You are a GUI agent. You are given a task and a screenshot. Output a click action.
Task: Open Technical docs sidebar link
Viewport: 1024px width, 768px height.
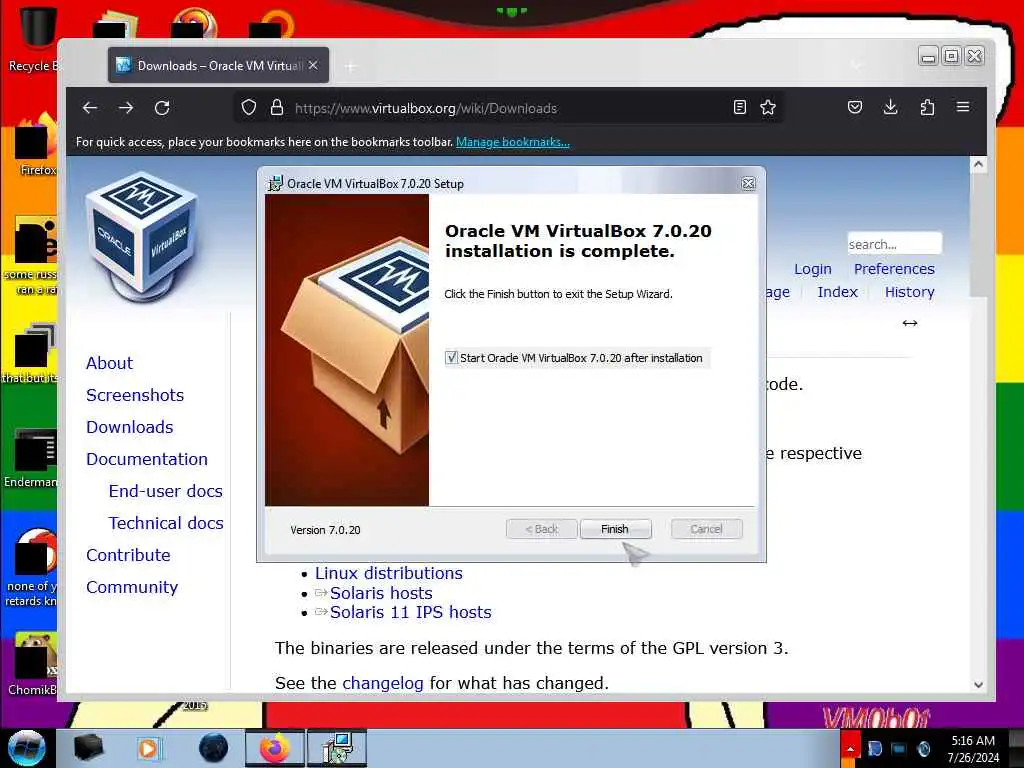tap(166, 523)
